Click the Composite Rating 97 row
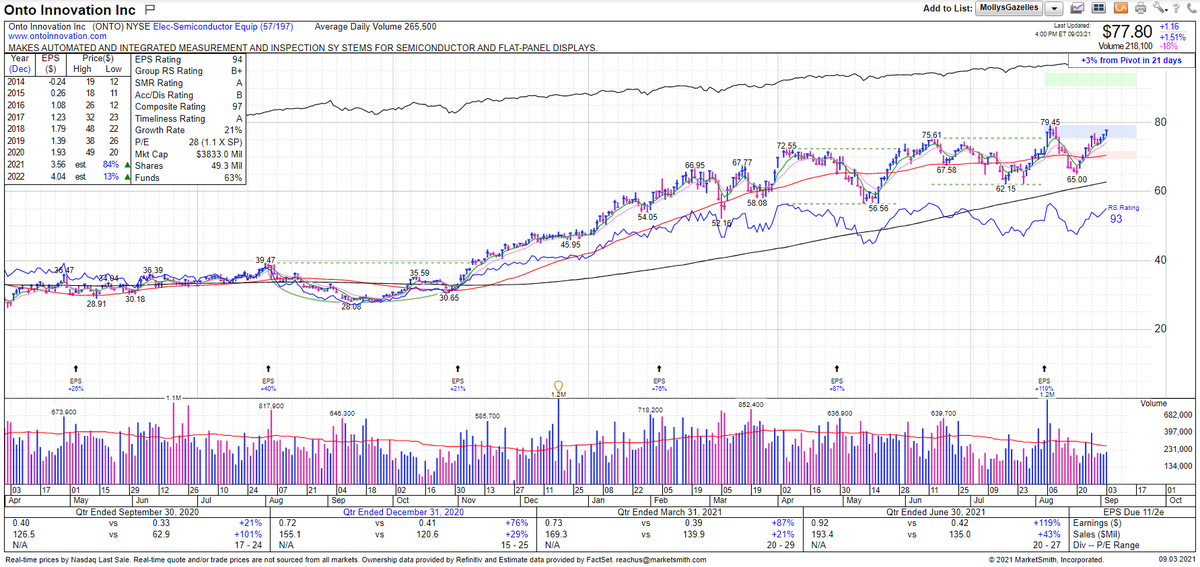The height and width of the screenshot is (567, 1200). (x=187, y=106)
